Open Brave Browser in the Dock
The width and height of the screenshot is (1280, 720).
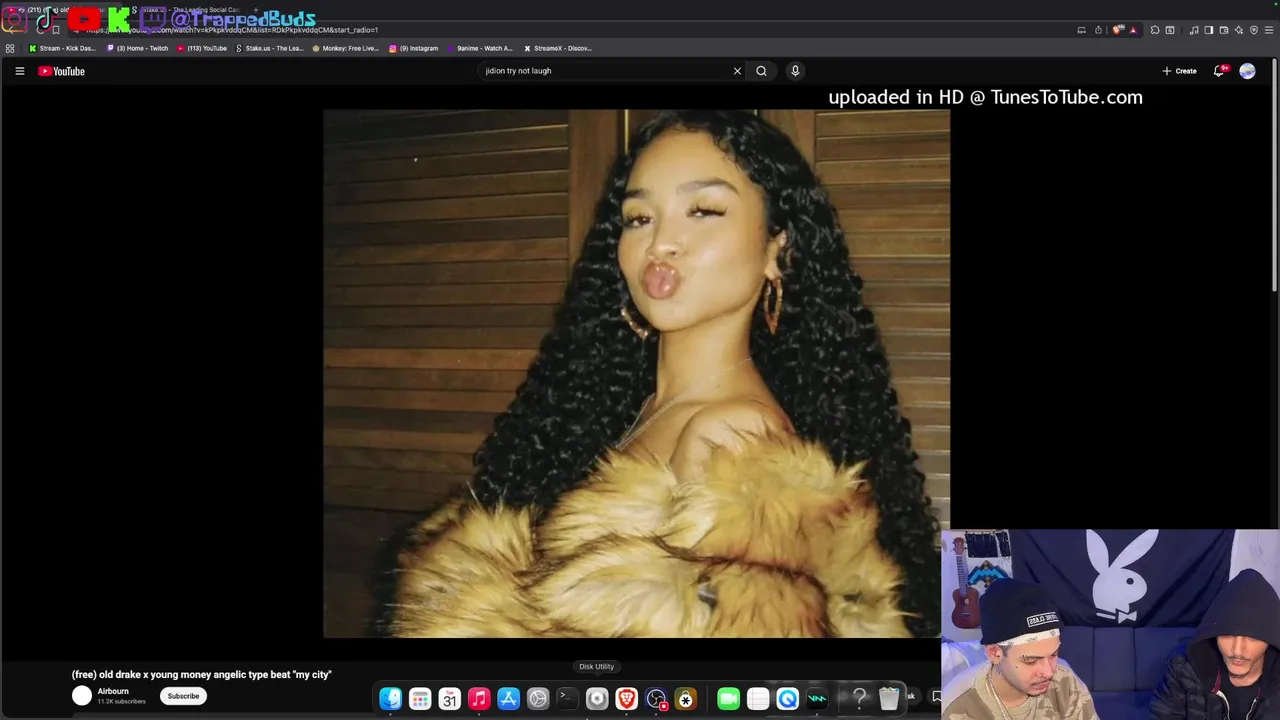point(627,699)
